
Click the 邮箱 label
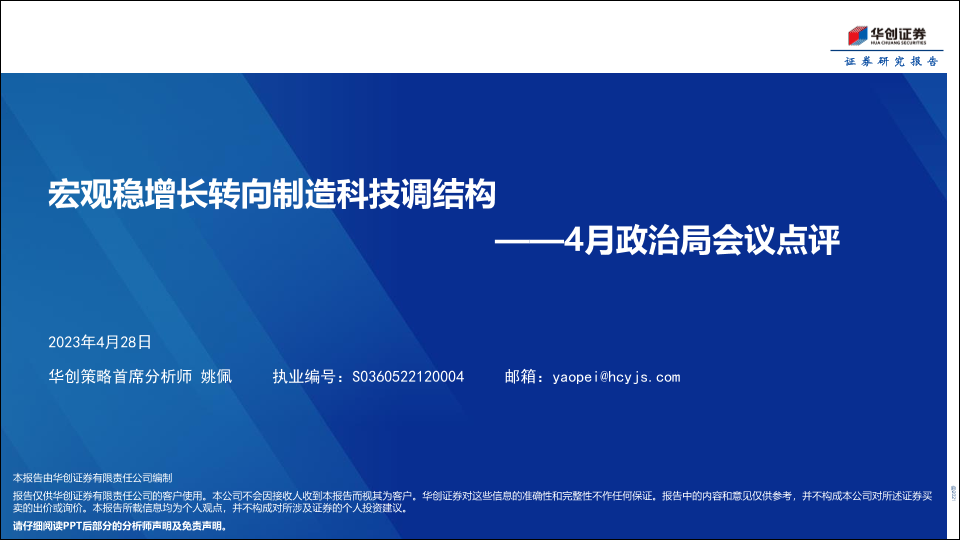pyautogui.click(x=524, y=377)
